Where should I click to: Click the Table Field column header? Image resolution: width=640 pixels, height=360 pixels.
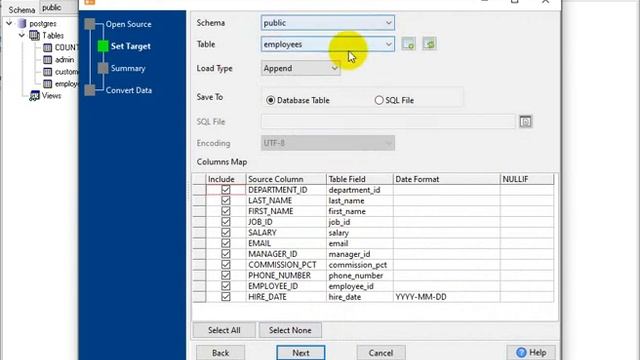[x=360, y=179]
